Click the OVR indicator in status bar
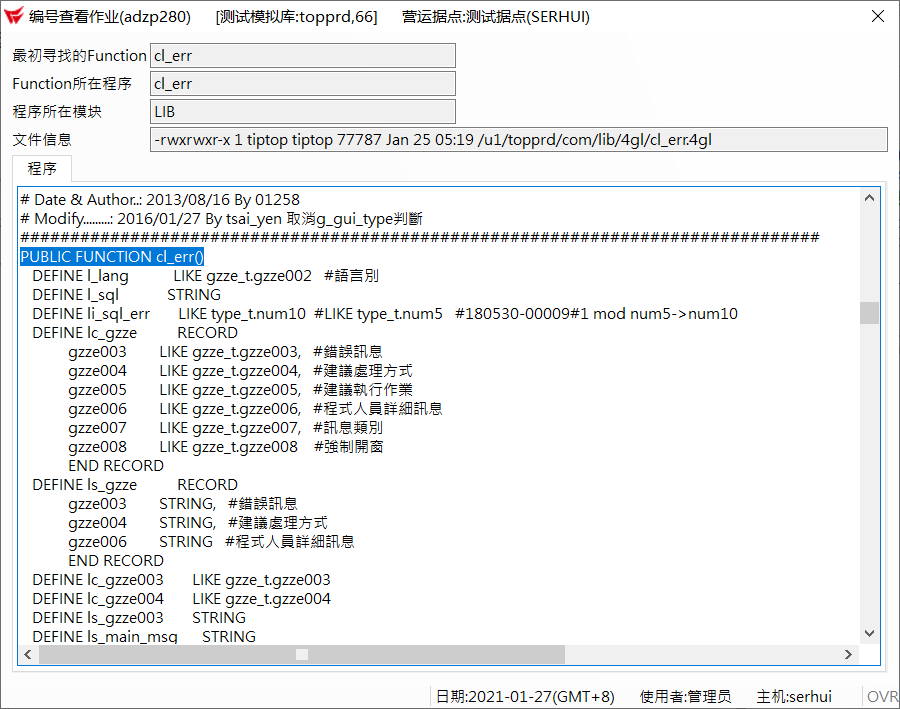 [882, 696]
